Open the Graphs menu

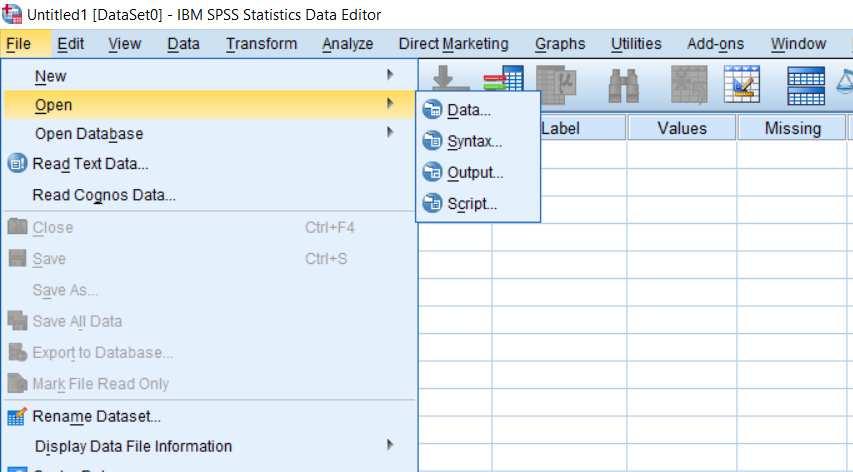[560, 44]
